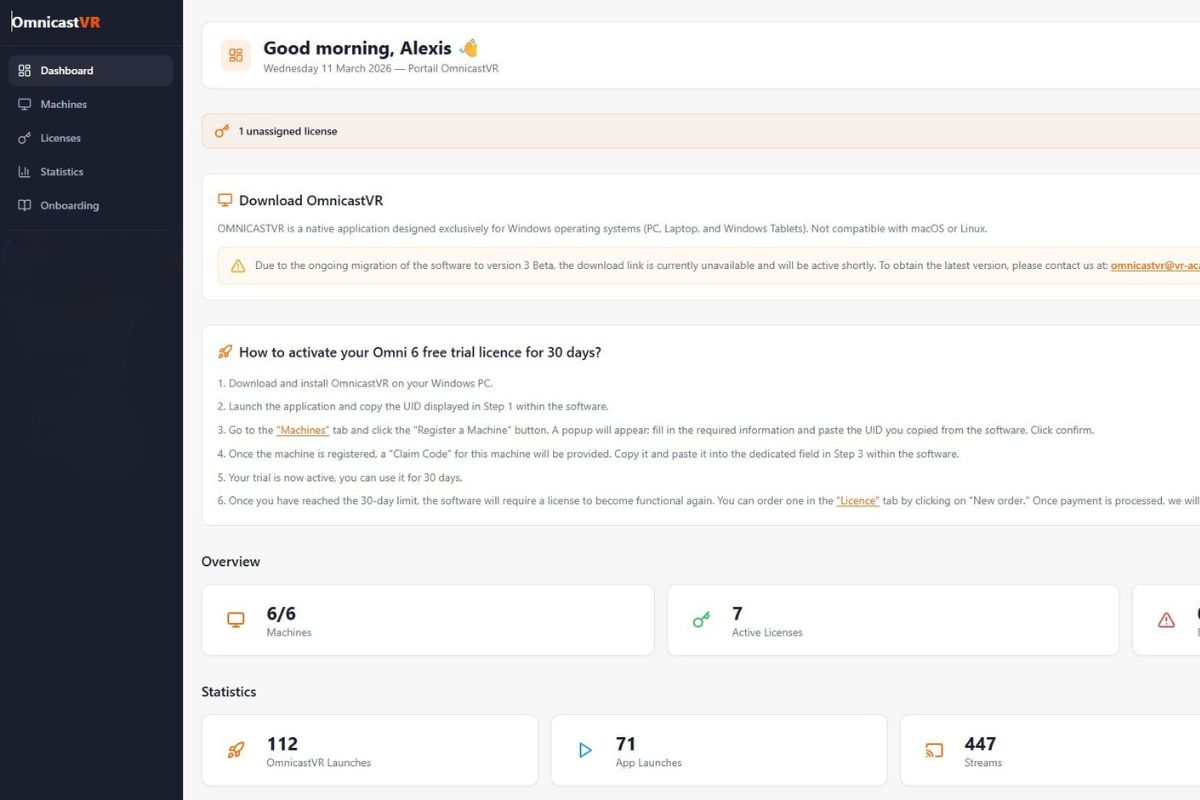Click the omnicastvr support email link
1200x800 pixels.
click(x=1155, y=266)
